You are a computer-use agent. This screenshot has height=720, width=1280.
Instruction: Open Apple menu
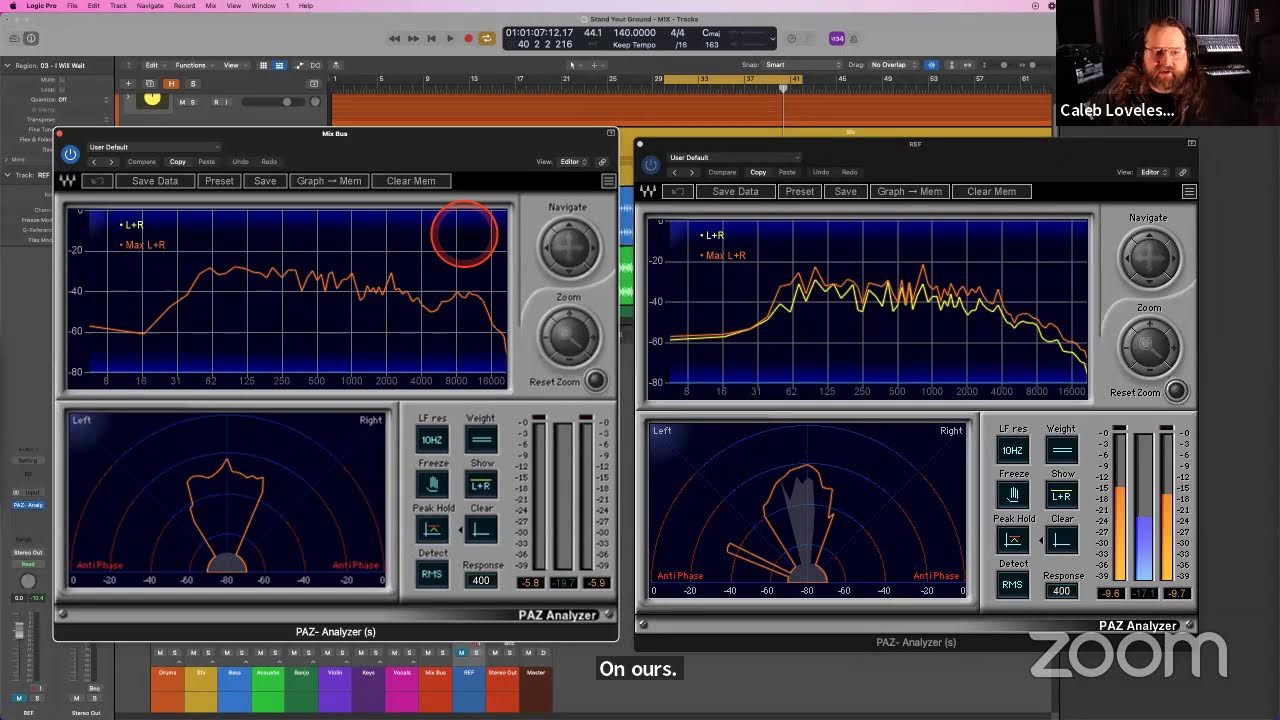[12, 6]
